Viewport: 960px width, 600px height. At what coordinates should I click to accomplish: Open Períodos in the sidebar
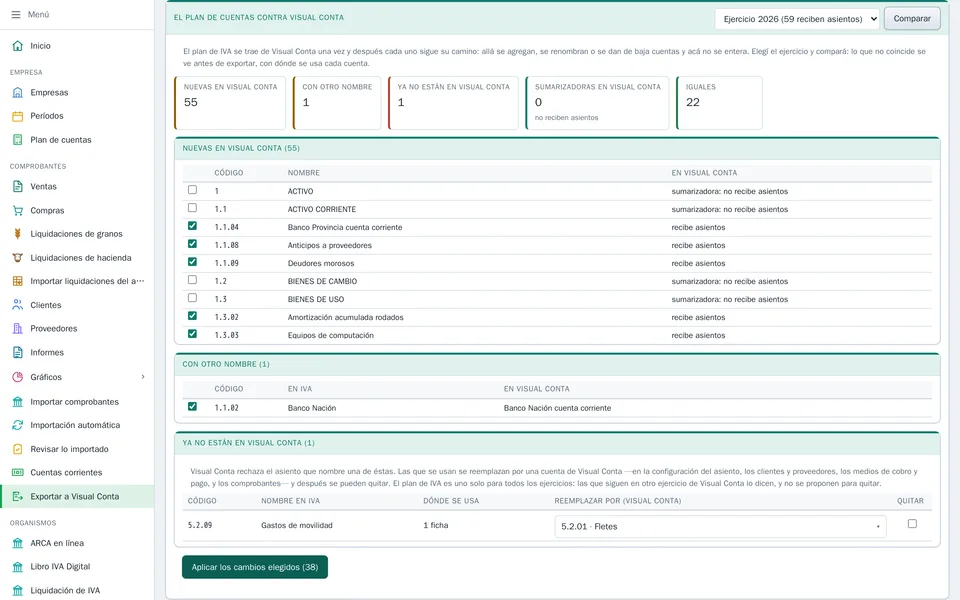77,116
